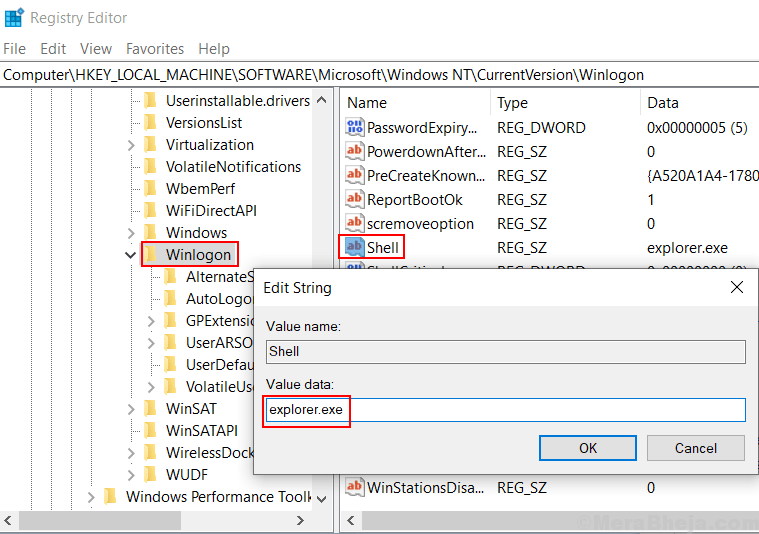Screen dimensions: 759x534
Task: Click the WinStationsDisa string value icon
Action: click(354, 487)
